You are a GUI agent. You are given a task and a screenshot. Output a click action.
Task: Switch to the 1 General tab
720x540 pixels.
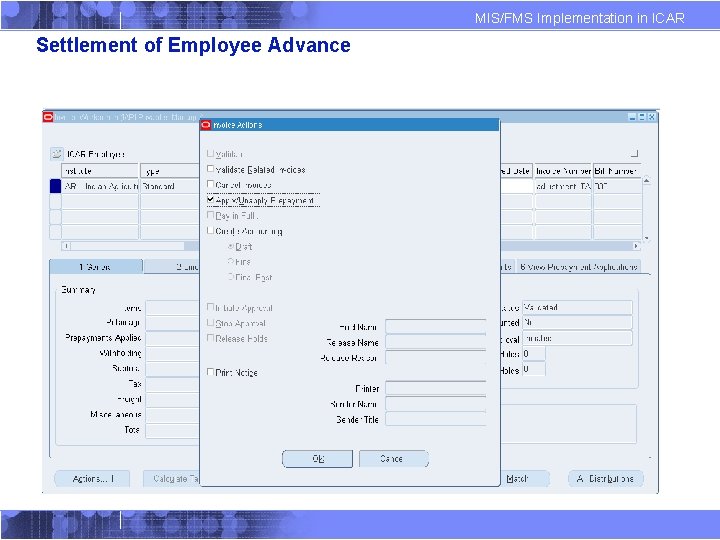[96, 267]
